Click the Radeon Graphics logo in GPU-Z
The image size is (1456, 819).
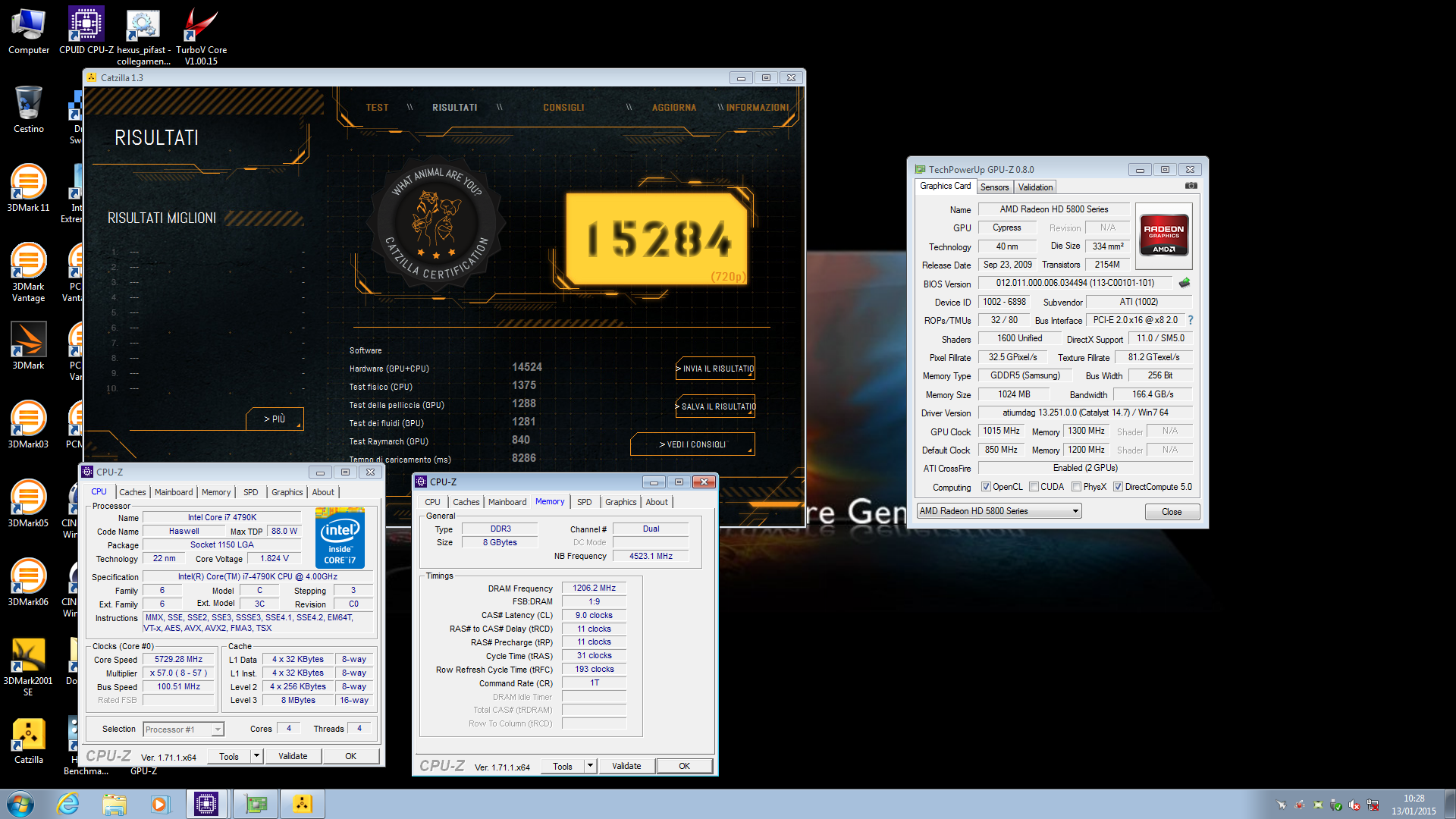pyautogui.click(x=1164, y=235)
